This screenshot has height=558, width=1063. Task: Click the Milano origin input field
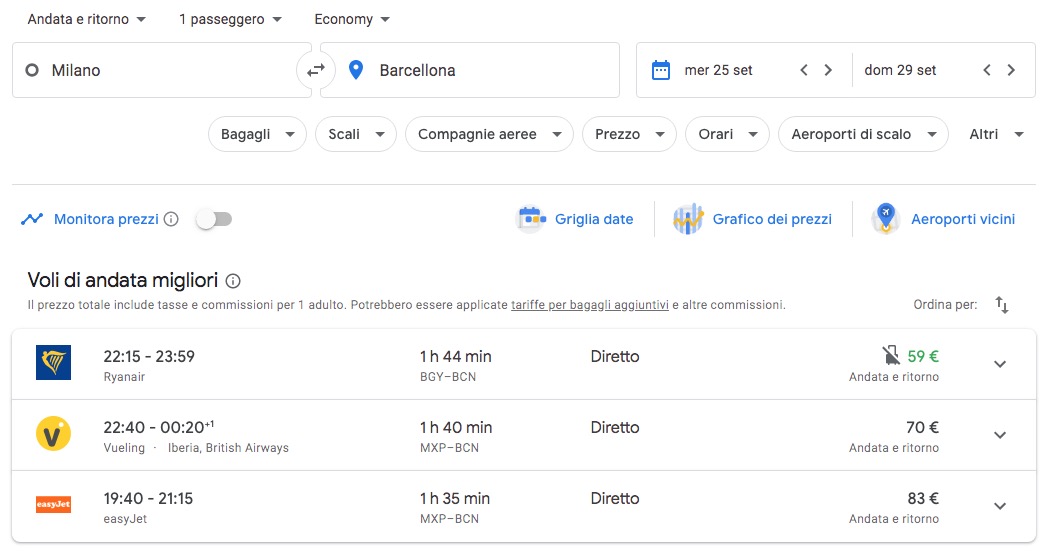[160, 70]
